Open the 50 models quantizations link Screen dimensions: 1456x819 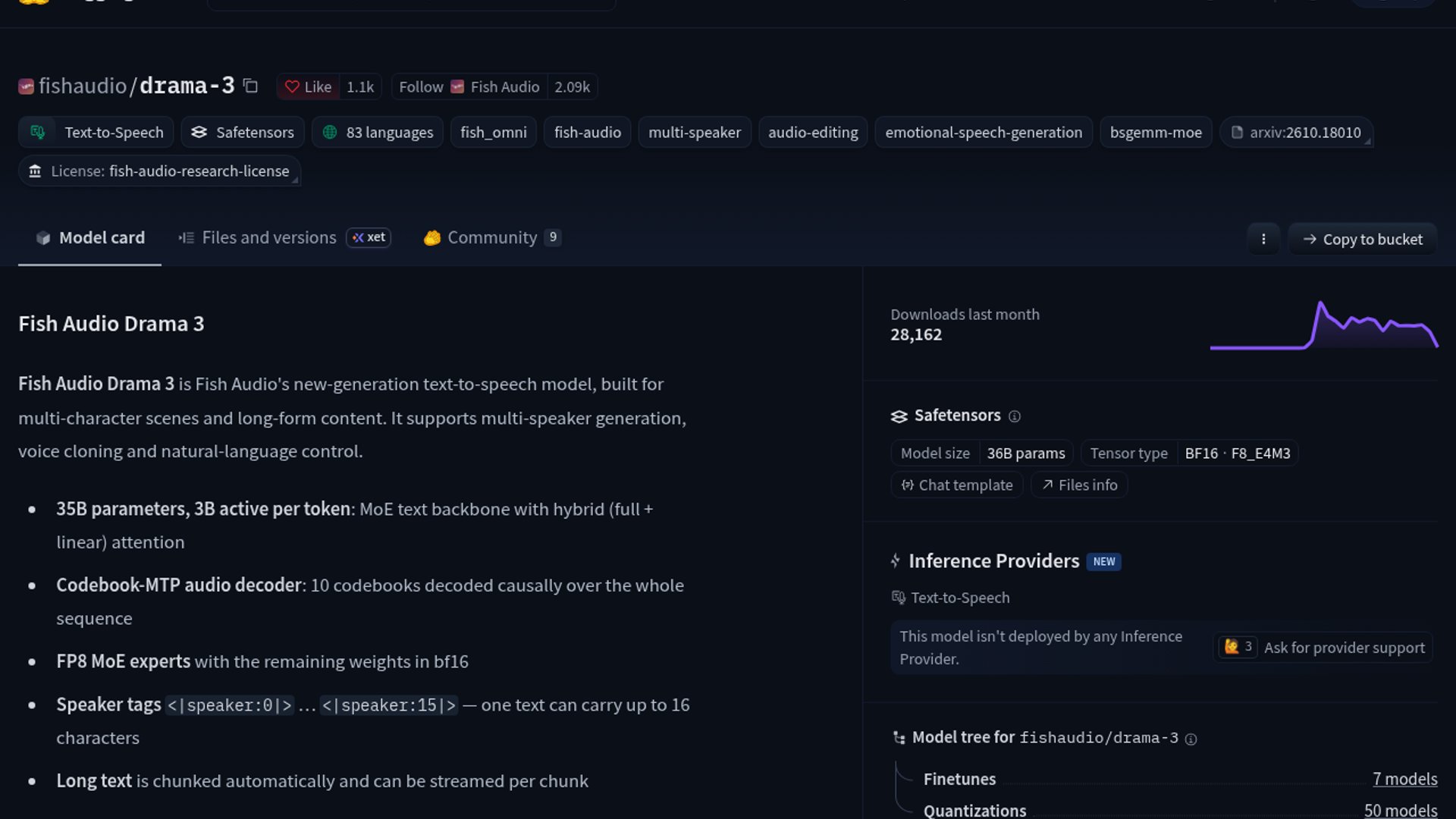coord(1401,810)
